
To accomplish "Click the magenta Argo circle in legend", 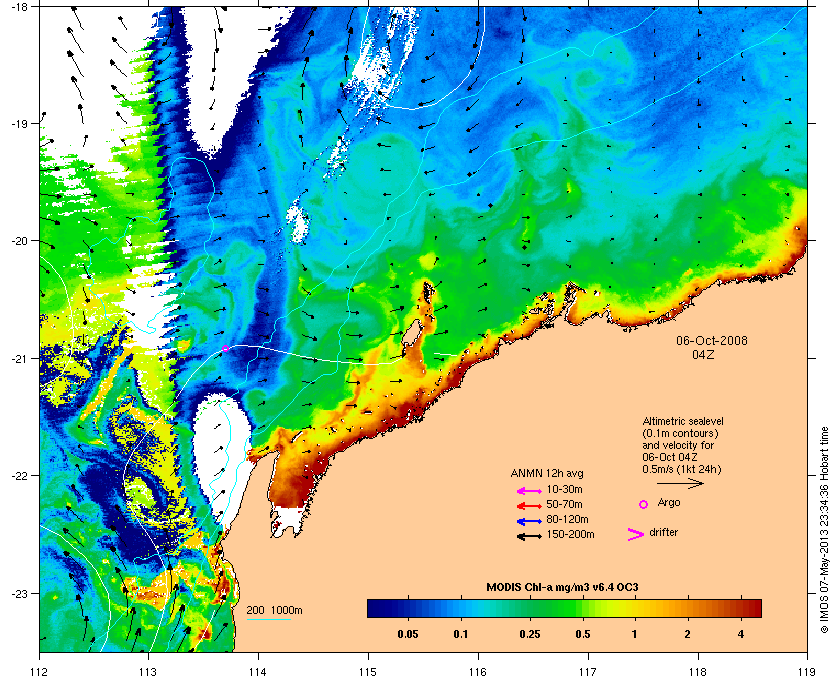I will [643, 504].
